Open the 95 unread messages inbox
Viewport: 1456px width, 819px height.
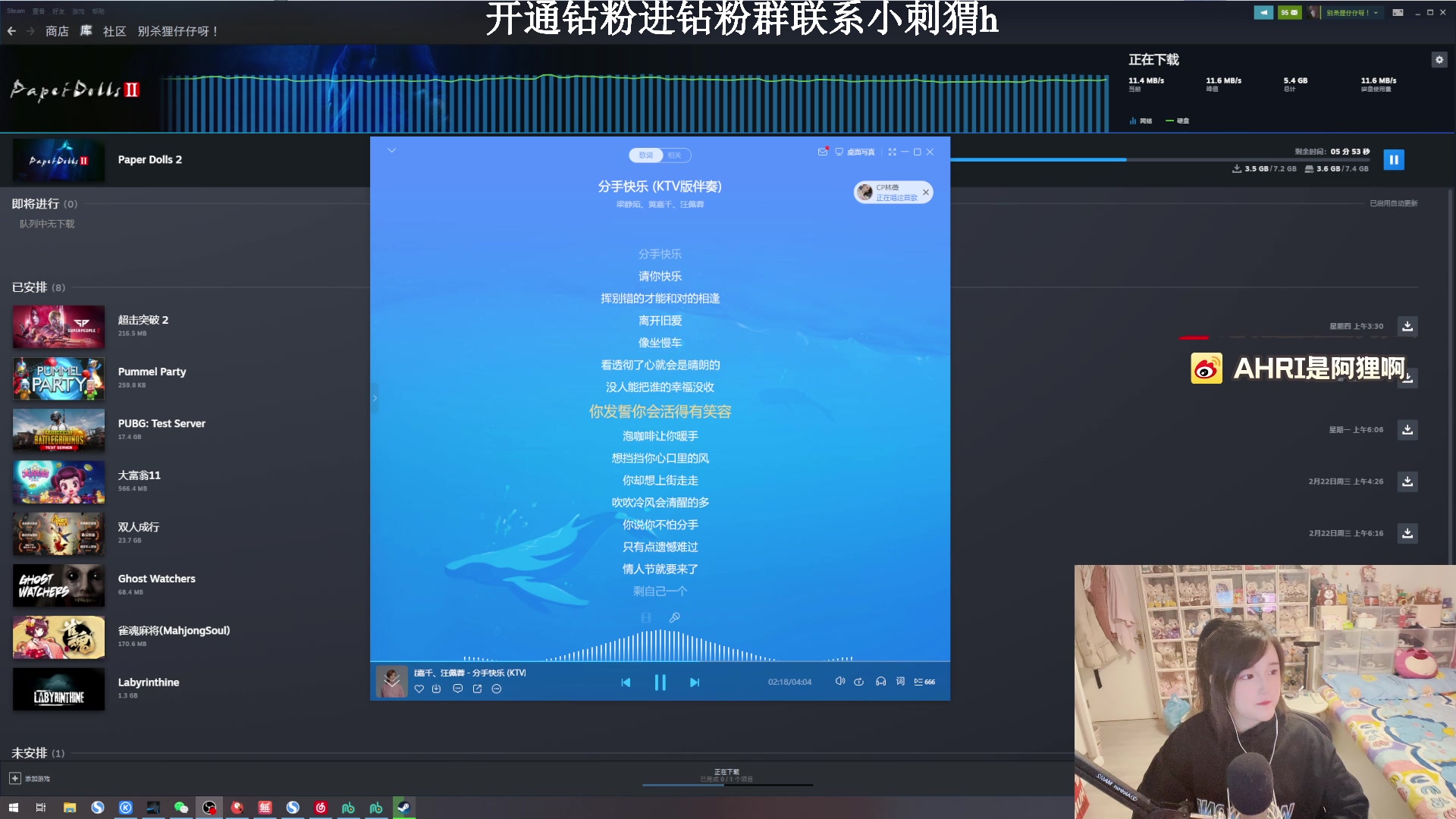pyautogui.click(x=1289, y=13)
